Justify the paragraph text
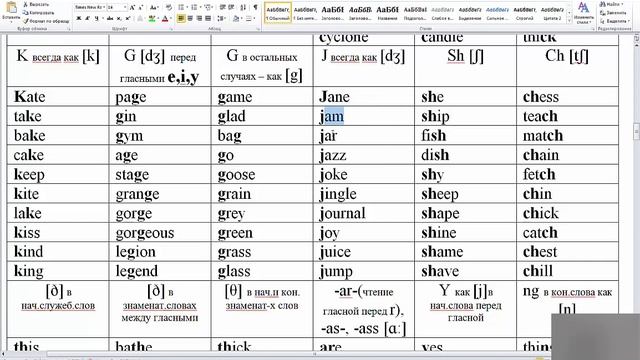The width and height of the screenshot is (640, 360). 208,18
